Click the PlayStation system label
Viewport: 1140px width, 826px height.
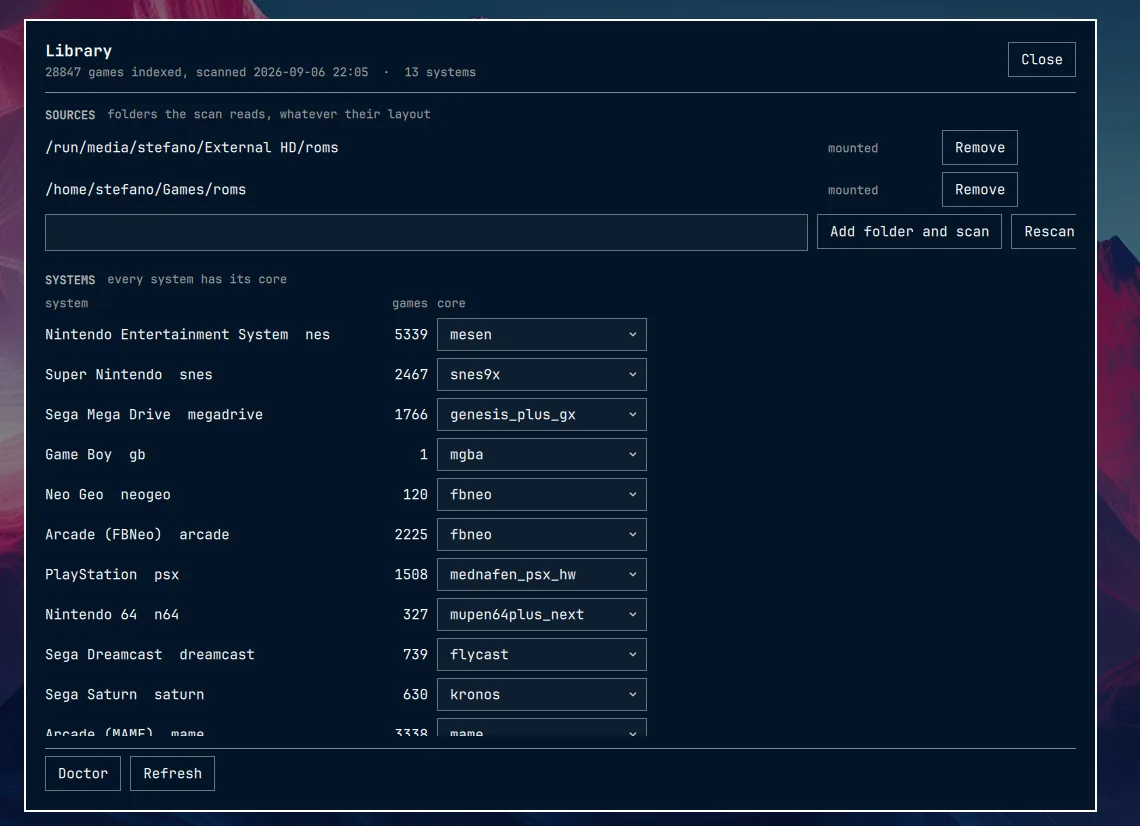click(x=91, y=574)
